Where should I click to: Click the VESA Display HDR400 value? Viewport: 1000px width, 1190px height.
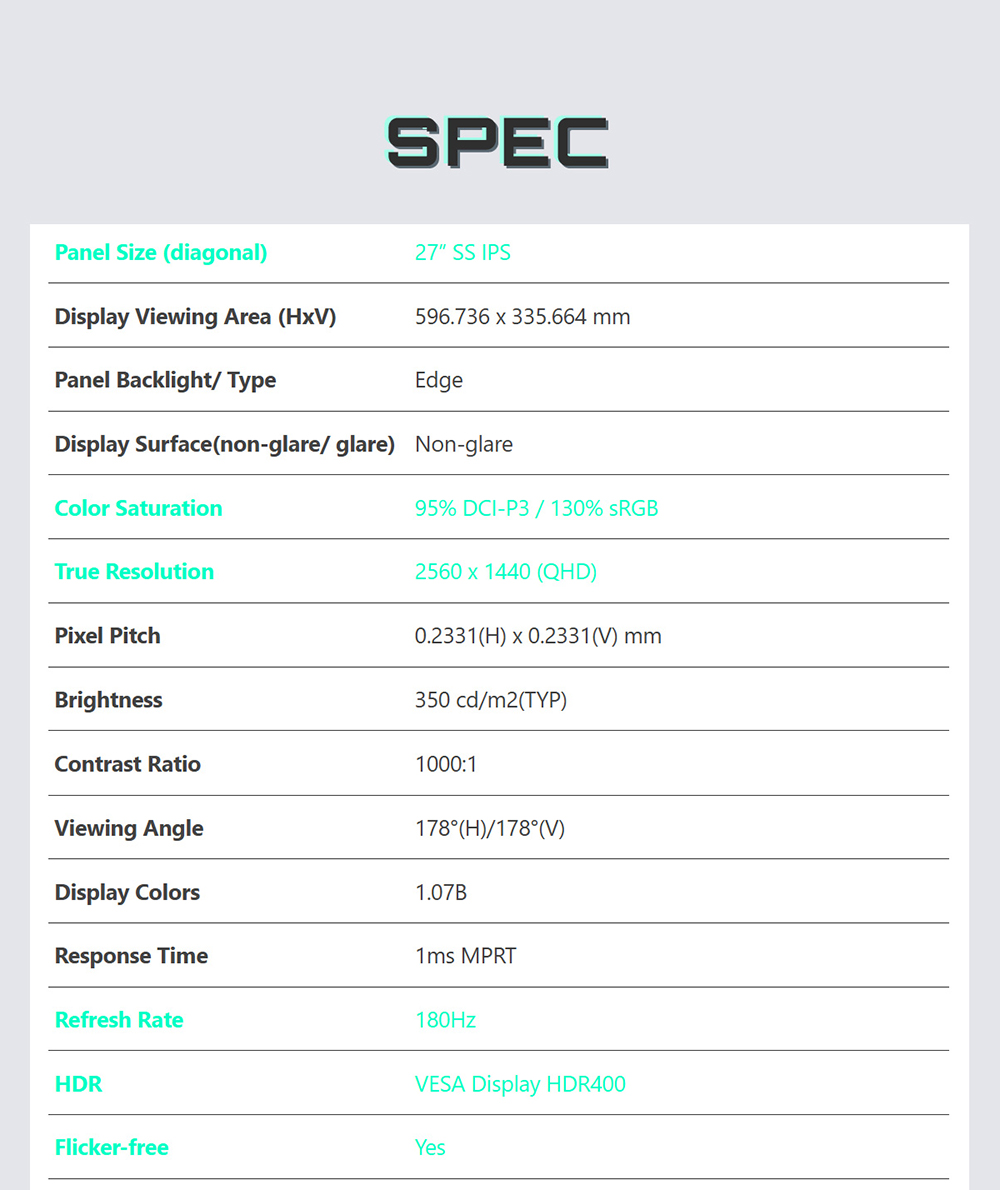(520, 1084)
